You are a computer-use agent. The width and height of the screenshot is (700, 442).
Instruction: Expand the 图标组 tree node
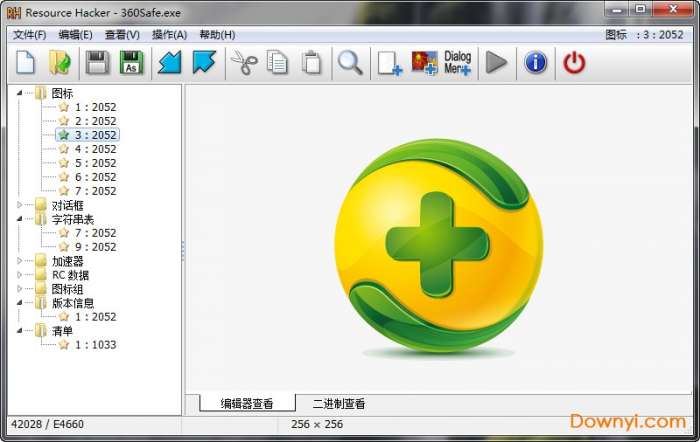click(x=20, y=288)
